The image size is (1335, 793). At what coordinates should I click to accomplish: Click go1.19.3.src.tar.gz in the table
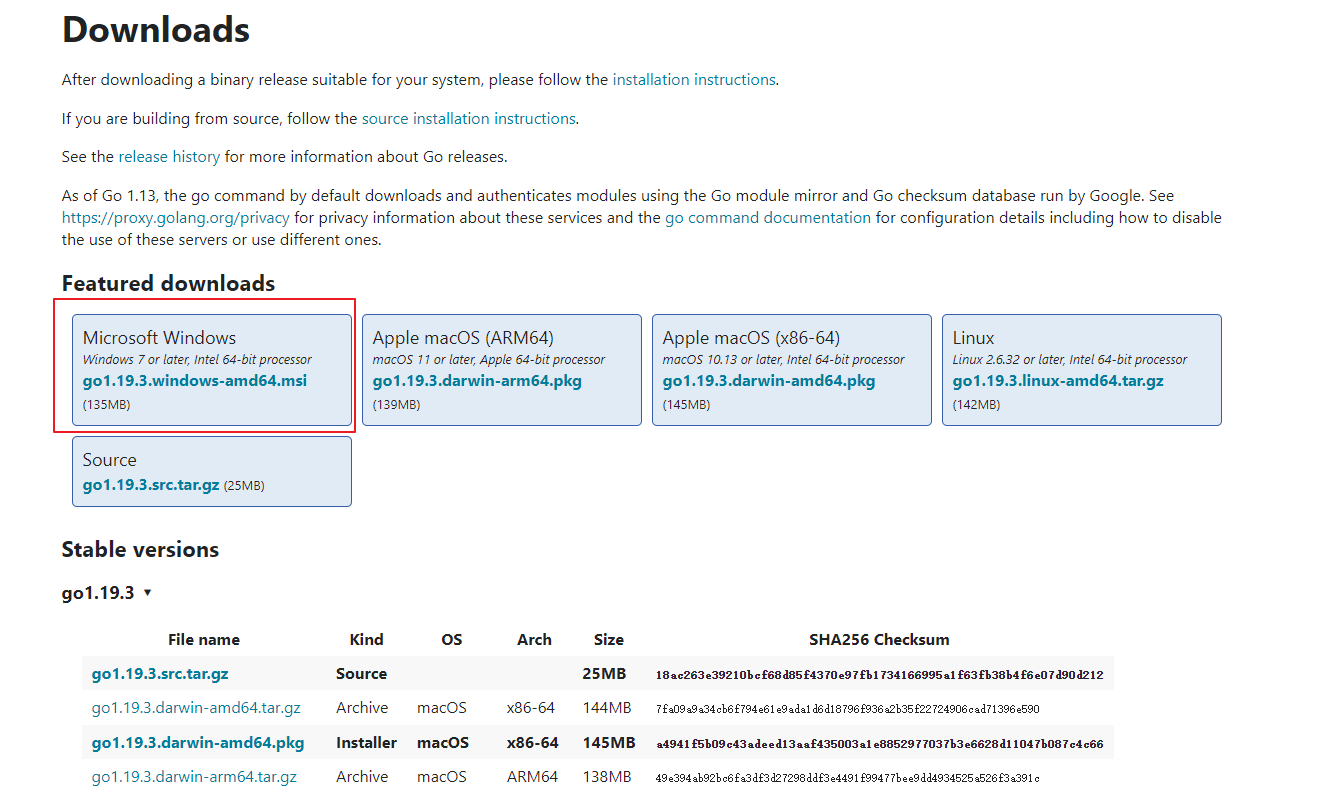(x=160, y=674)
